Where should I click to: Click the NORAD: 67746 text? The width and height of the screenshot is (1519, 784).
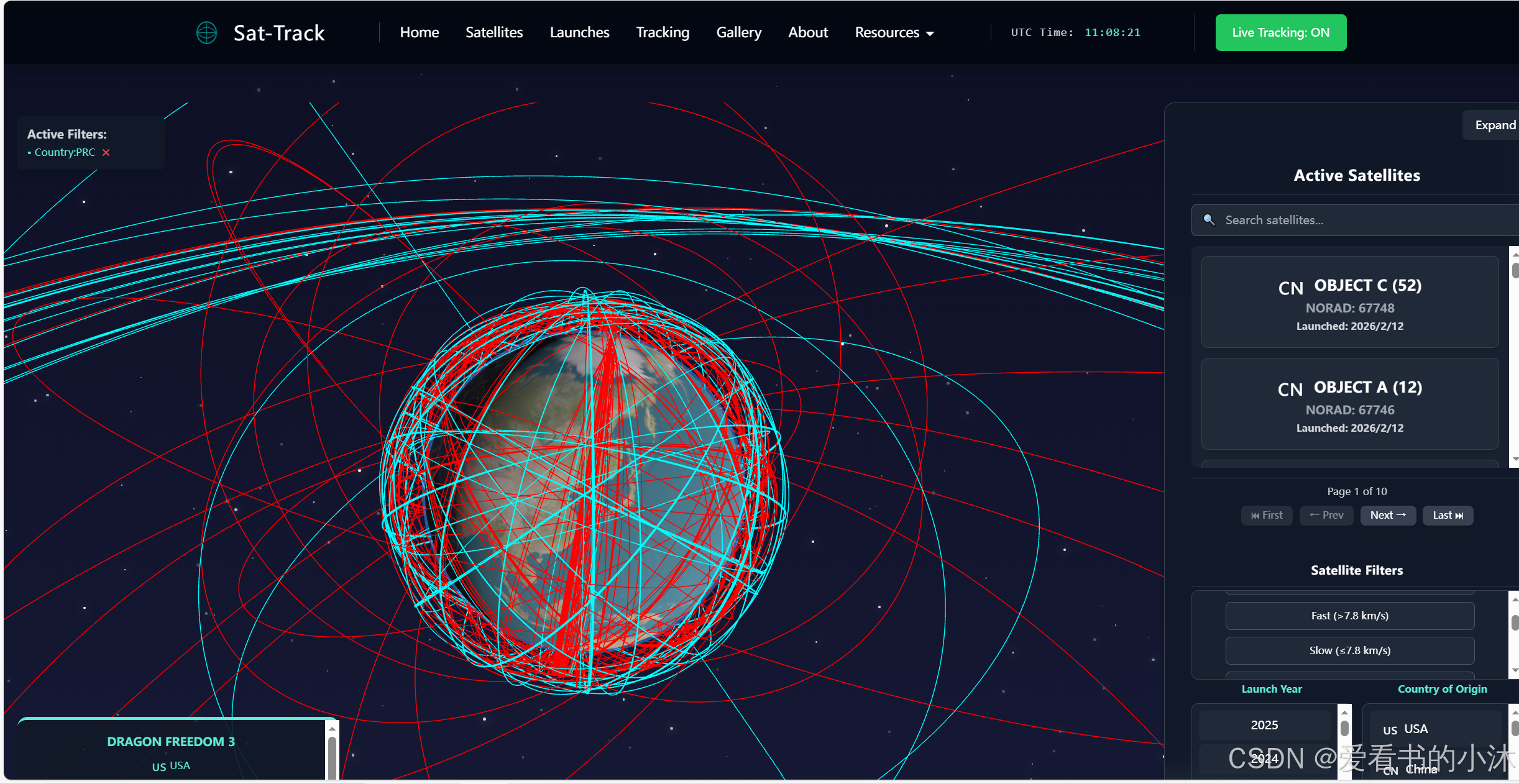[1350, 410]
